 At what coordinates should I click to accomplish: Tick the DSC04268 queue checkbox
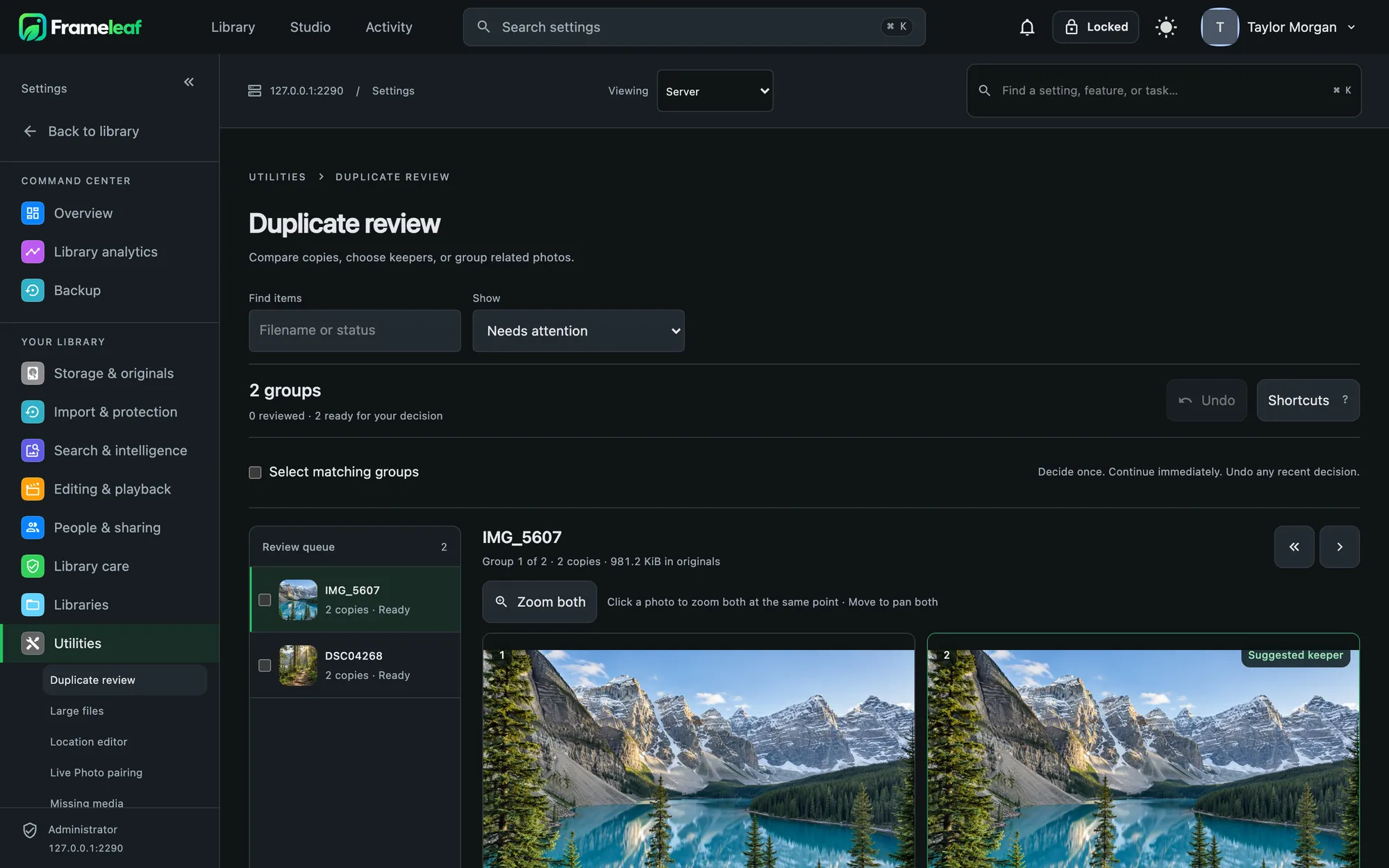[x=265, y=665]
